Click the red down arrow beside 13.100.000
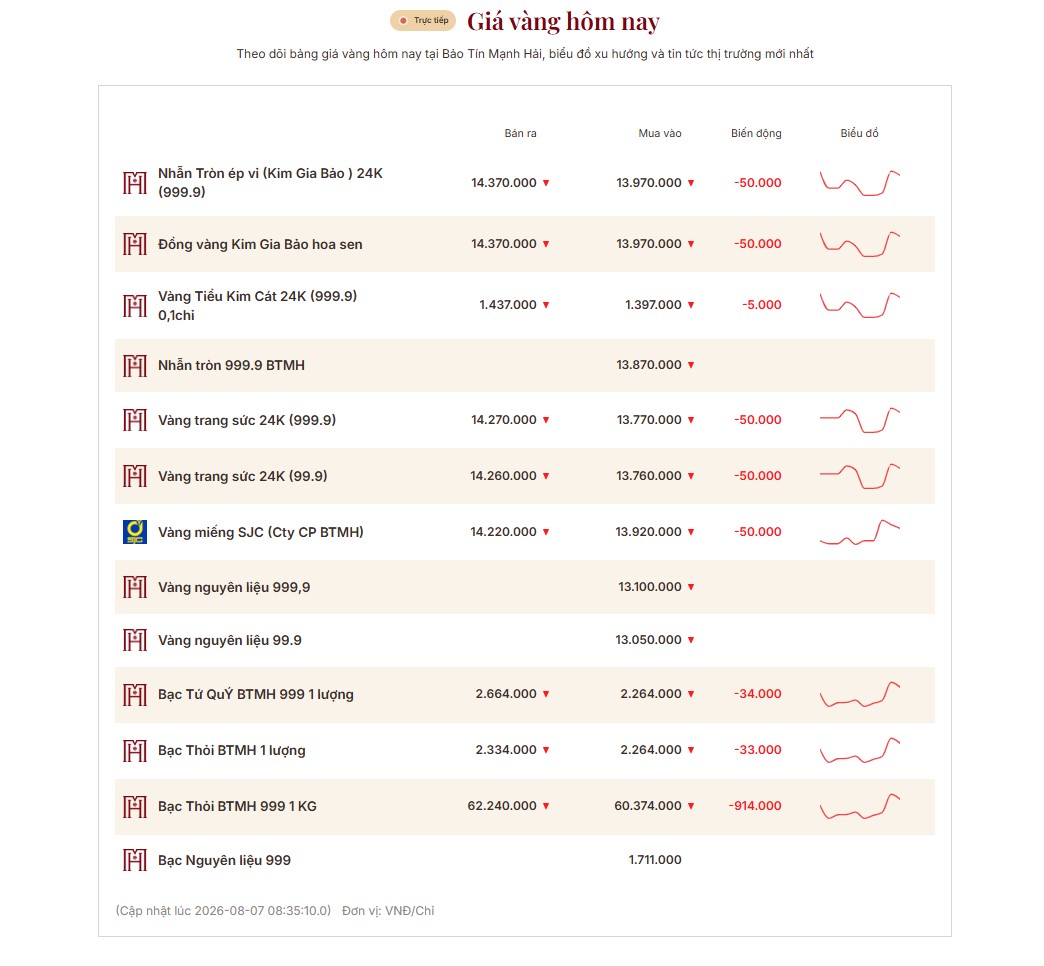1044x966 pixels. pyautogui.click(x=691, y=587)
